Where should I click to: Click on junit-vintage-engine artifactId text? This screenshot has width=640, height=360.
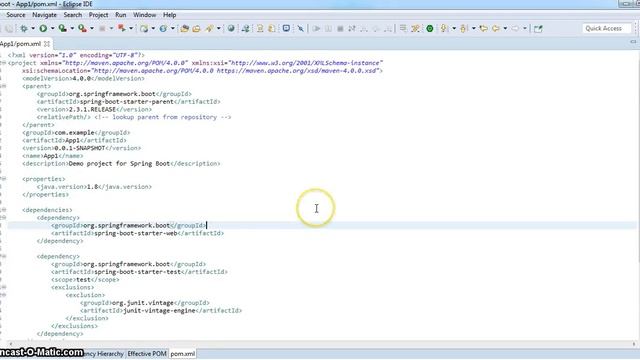click(x=159, y=311)
